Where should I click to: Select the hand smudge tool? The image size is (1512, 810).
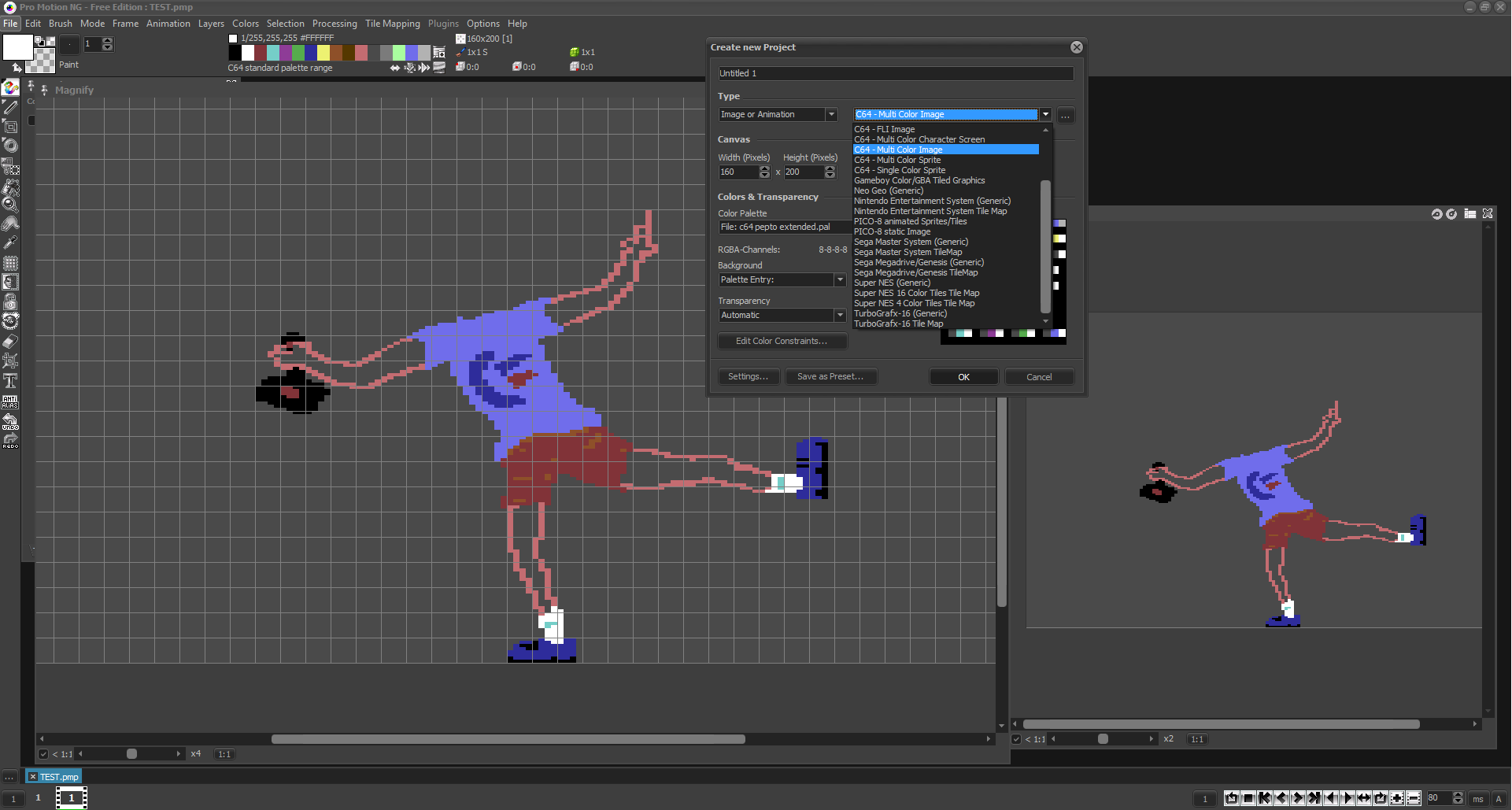(x=10, y=224)
